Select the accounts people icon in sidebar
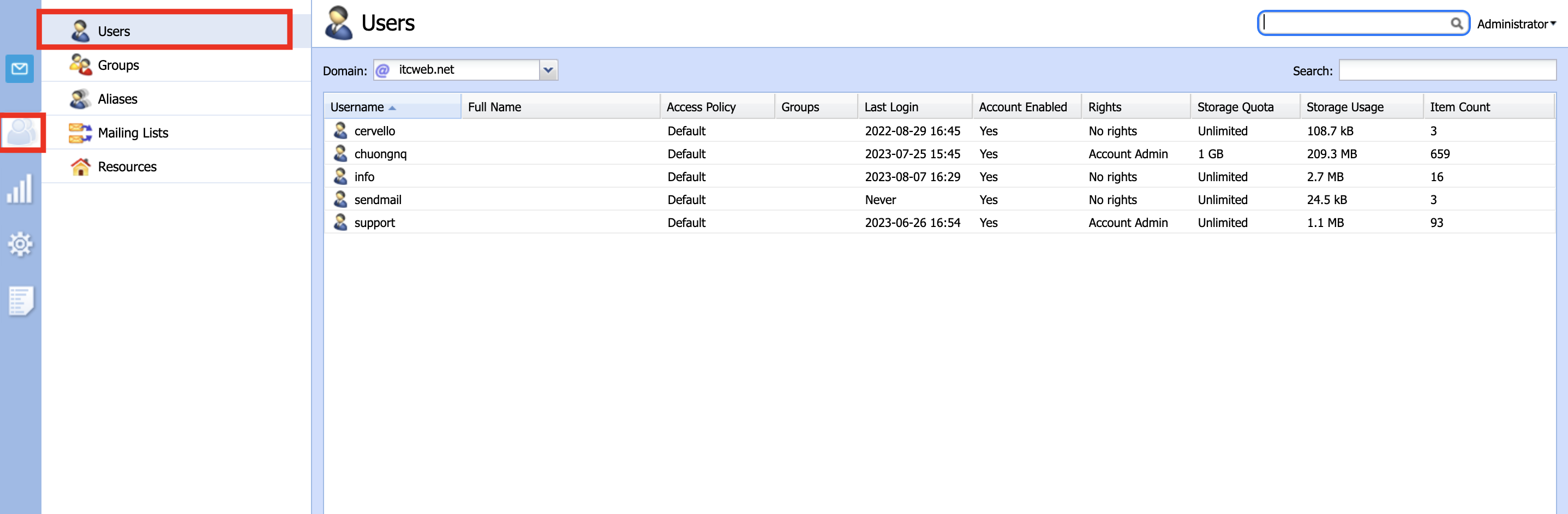Viewport: 1568px width, 514px height. 22,132
